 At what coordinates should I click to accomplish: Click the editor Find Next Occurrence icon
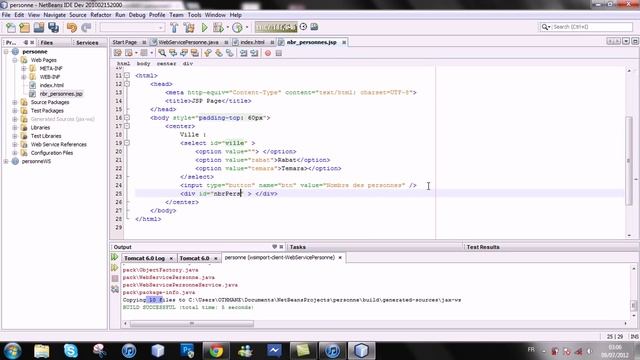coord(184,53)
